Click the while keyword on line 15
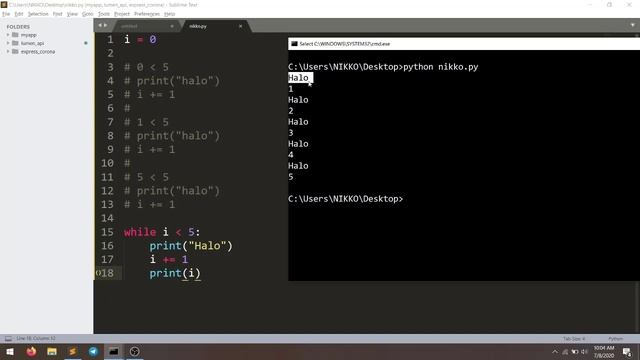The height and width of the screenshot is (360, 640). point(140,232)
